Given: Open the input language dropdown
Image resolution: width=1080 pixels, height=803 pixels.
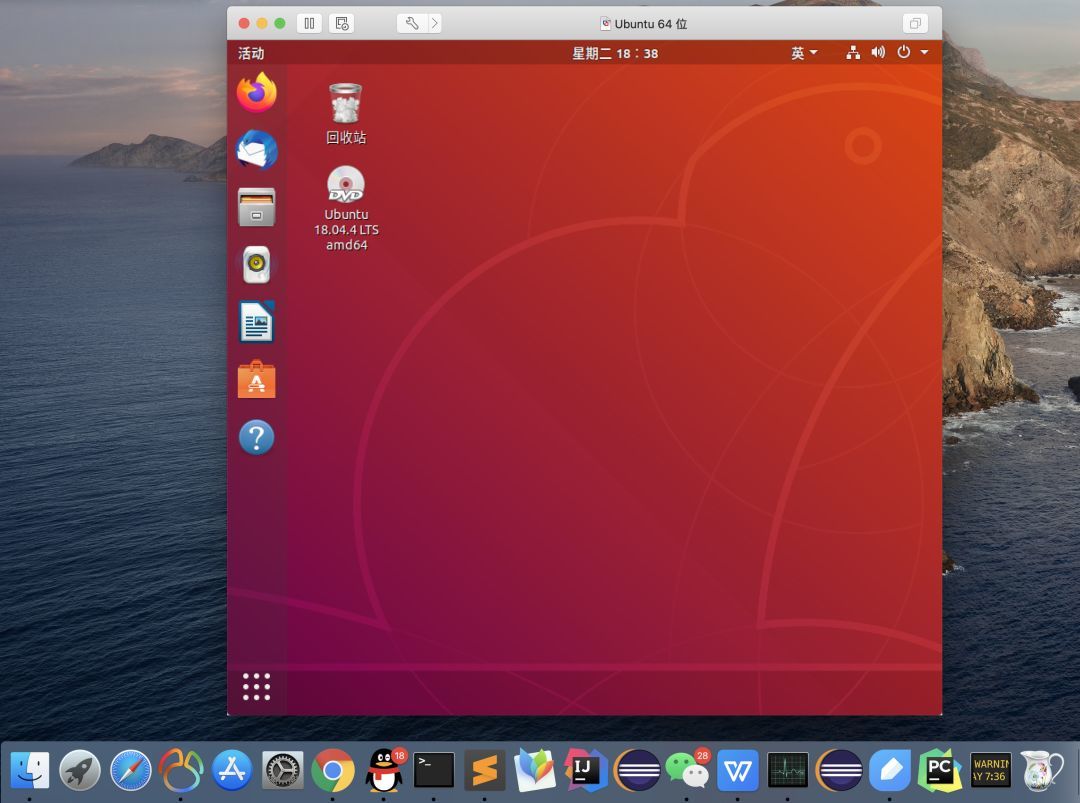Looking at the screenshot, I should (x=804, y=53).
